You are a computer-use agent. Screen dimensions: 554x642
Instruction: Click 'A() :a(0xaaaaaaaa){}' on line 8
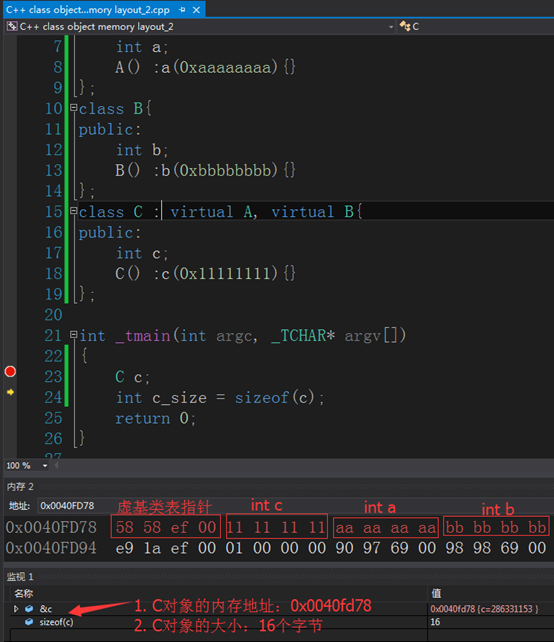pyautogui.click(x=205, y=67)
